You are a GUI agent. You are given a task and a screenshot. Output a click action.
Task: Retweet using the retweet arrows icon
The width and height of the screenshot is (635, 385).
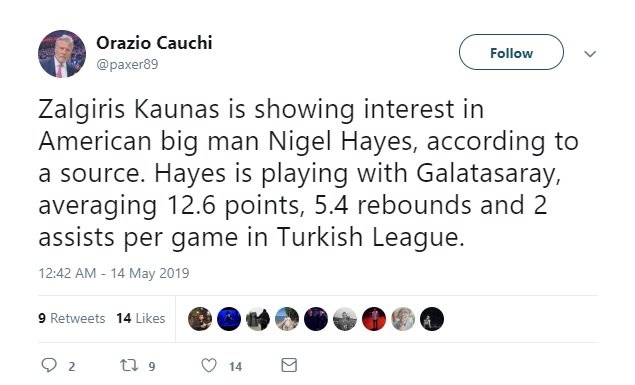point(129,365)
